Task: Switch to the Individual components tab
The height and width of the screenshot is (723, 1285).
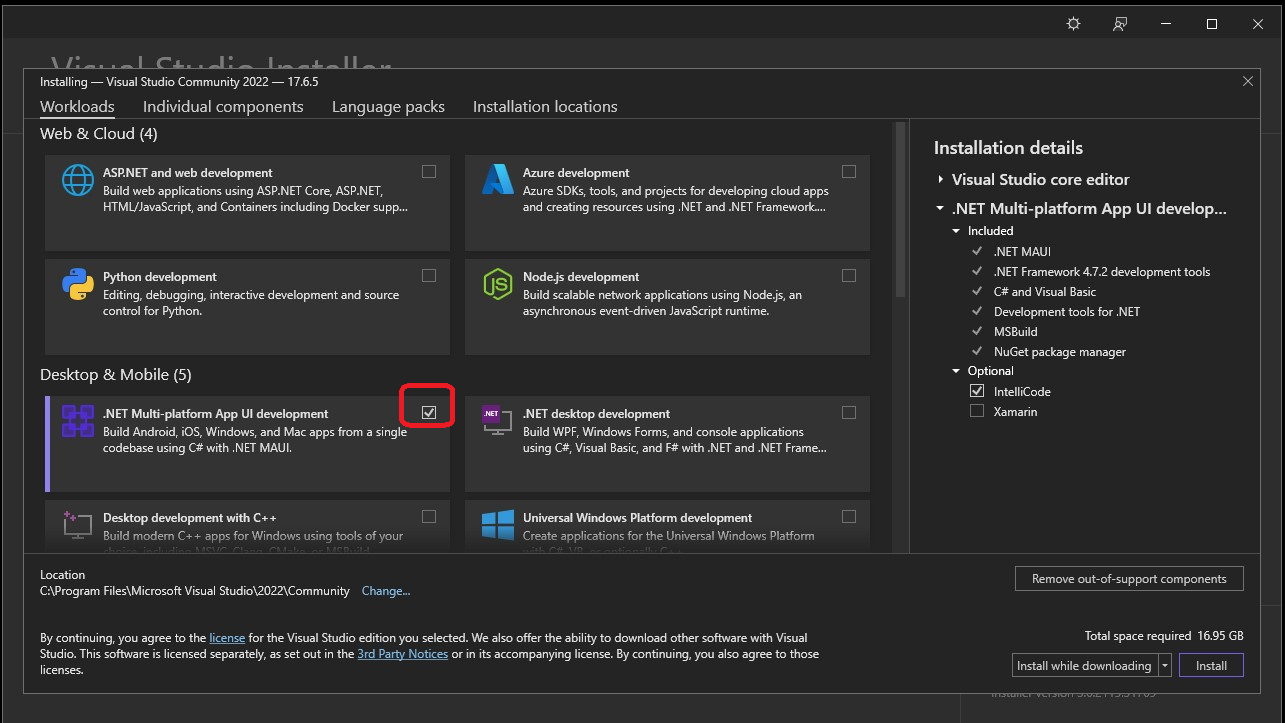Action: [223, 107]
